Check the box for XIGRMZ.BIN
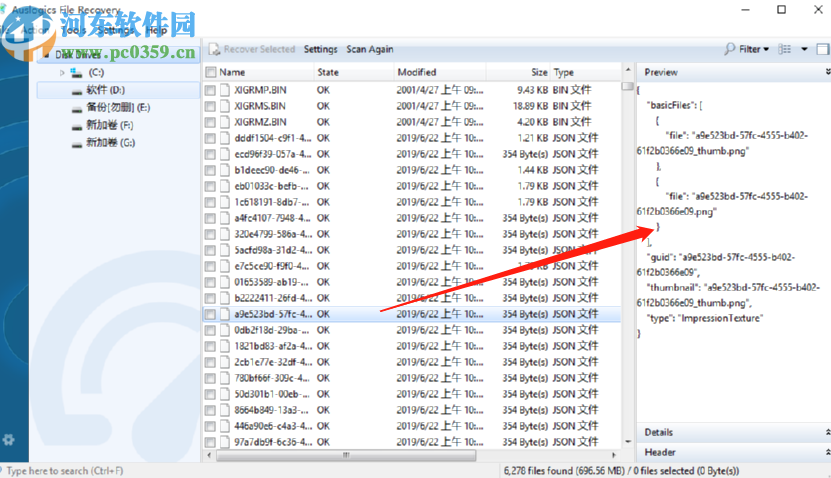The width and height of the screenshot is (831, 478). point(210,122)
